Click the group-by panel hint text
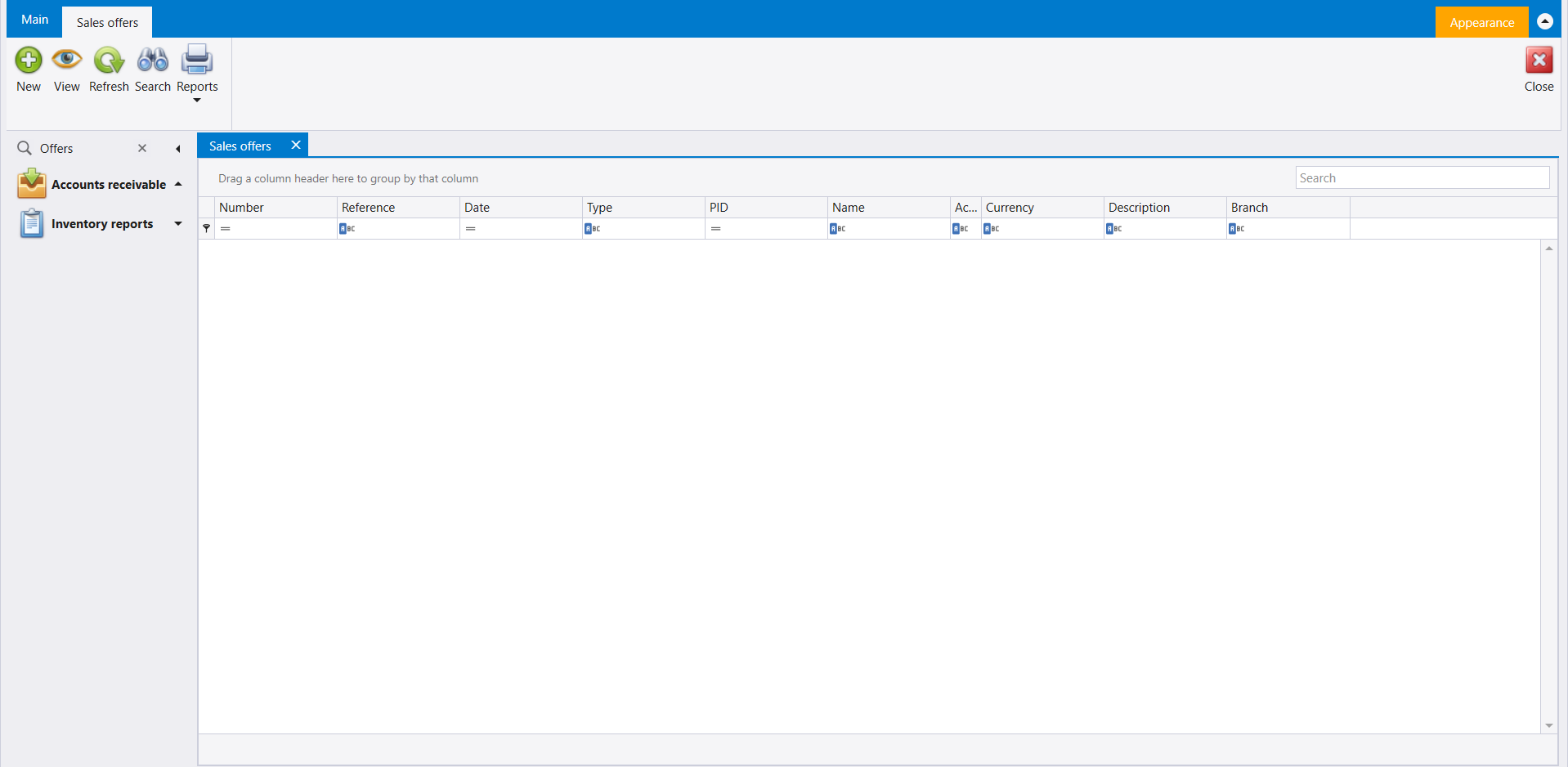1568x767 pixels. pos(348,178)
